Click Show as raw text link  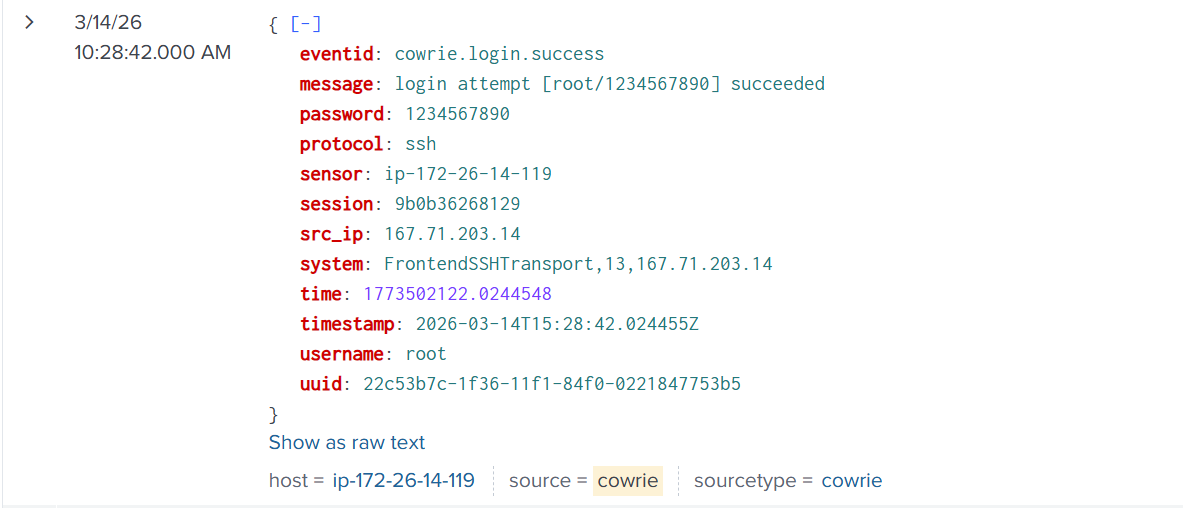347,442
